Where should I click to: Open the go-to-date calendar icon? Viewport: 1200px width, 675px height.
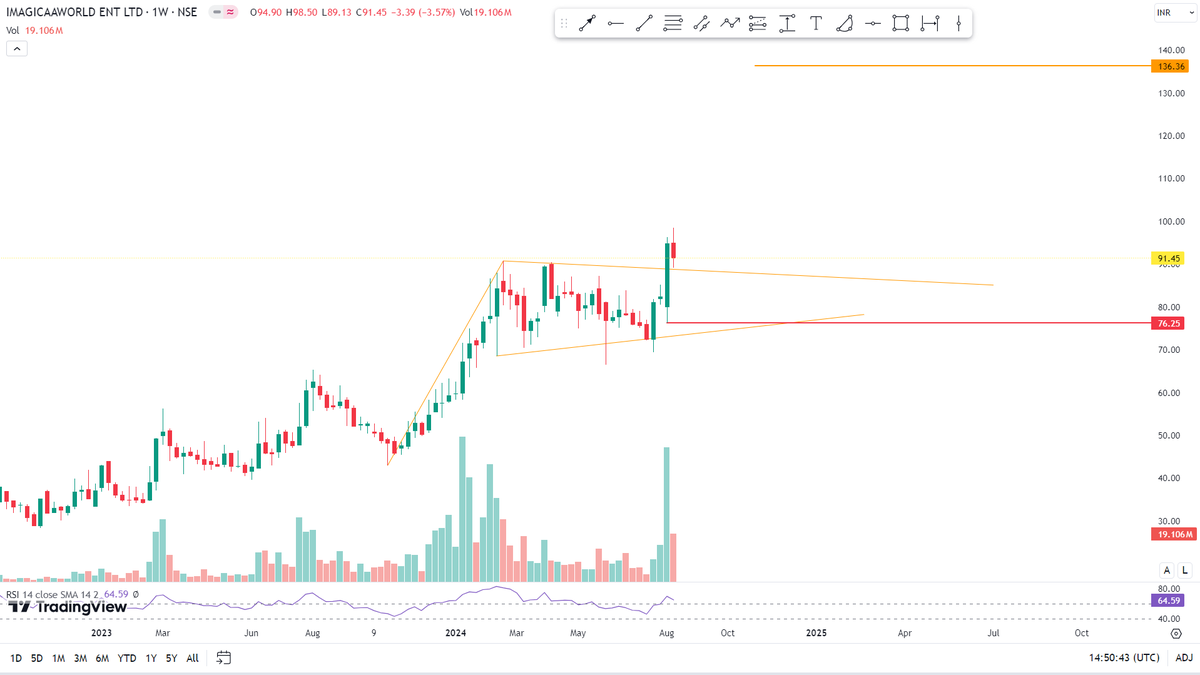pyautogui.click(x=224, y=658)
